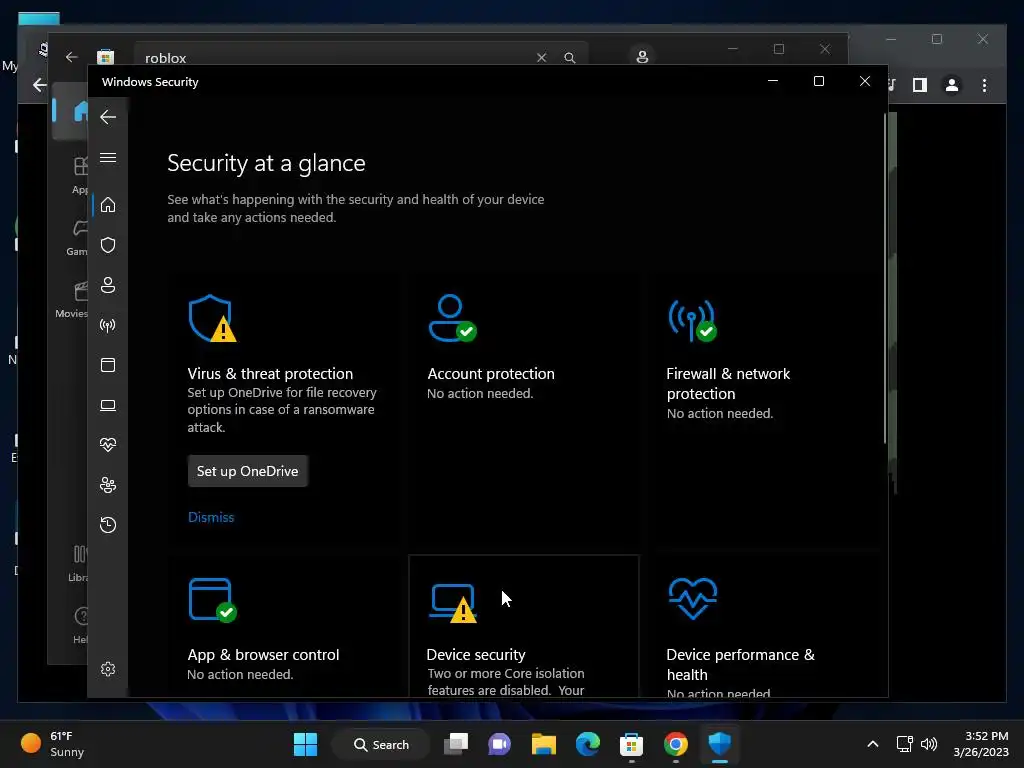Open Chrome's three-dot menu
Image resolution: width=1024 pixels, height=768 pixels.
tap(984, 85)
